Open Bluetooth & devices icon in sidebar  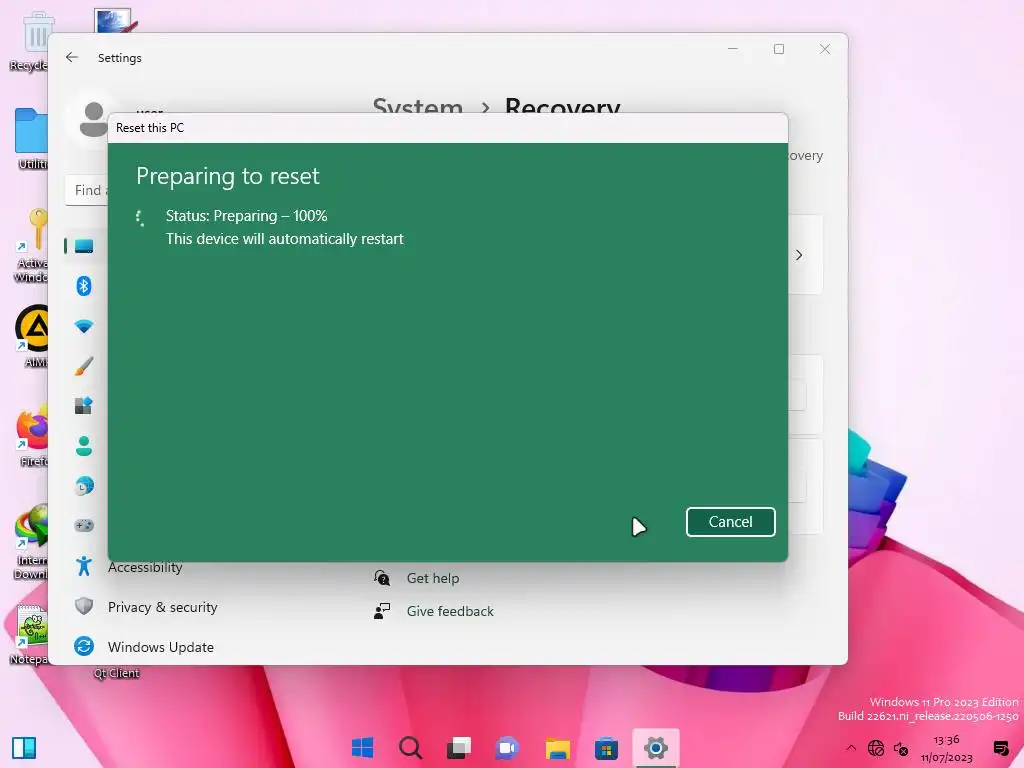[x=84, y=286]
